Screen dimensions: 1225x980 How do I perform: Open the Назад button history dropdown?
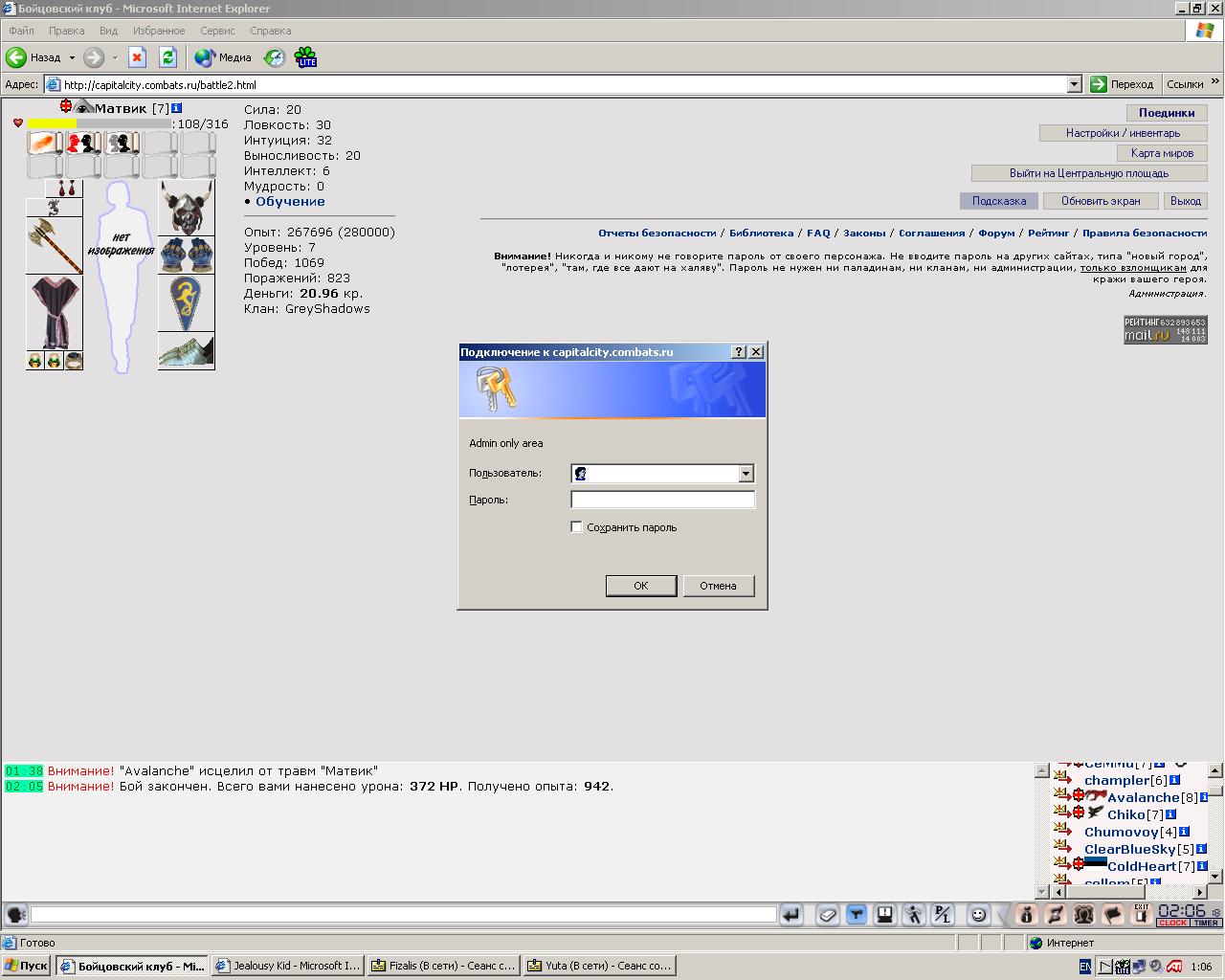coord(72,57)
